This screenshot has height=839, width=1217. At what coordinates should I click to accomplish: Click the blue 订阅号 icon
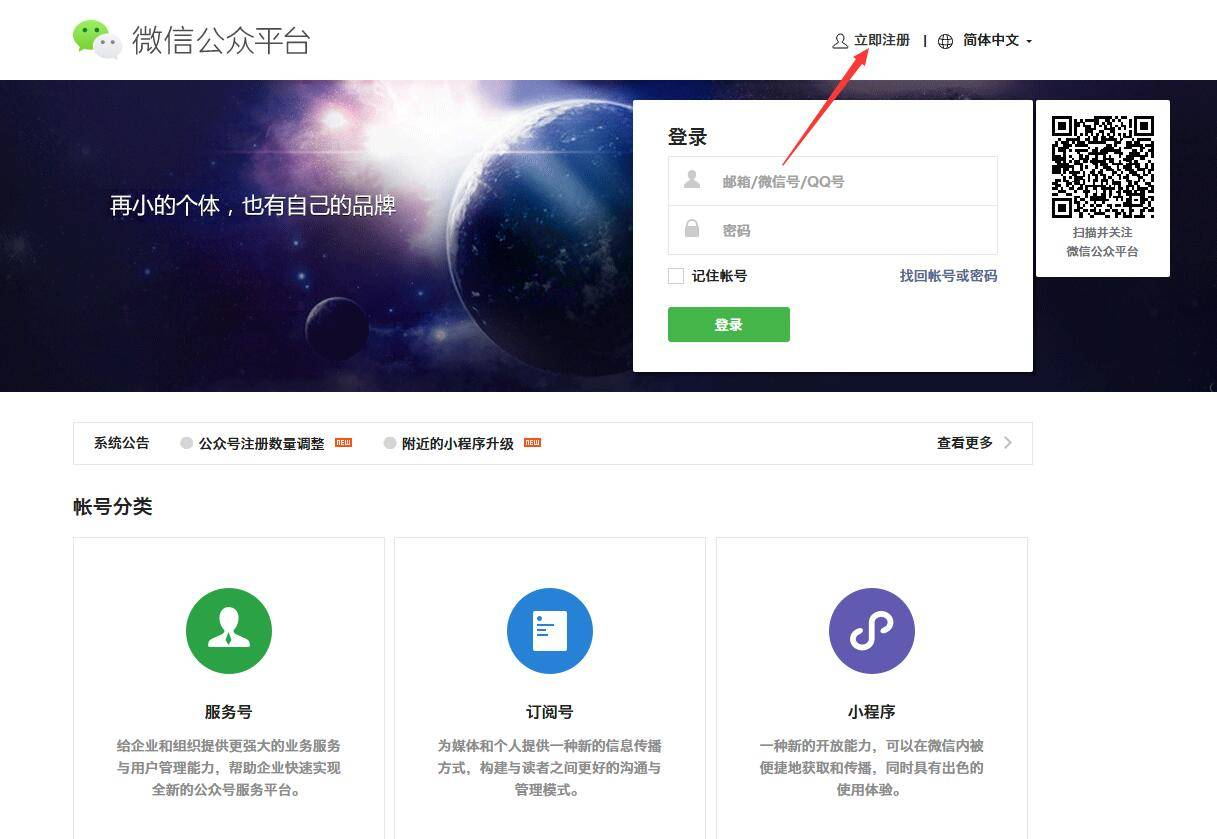(x=550, y=631)
